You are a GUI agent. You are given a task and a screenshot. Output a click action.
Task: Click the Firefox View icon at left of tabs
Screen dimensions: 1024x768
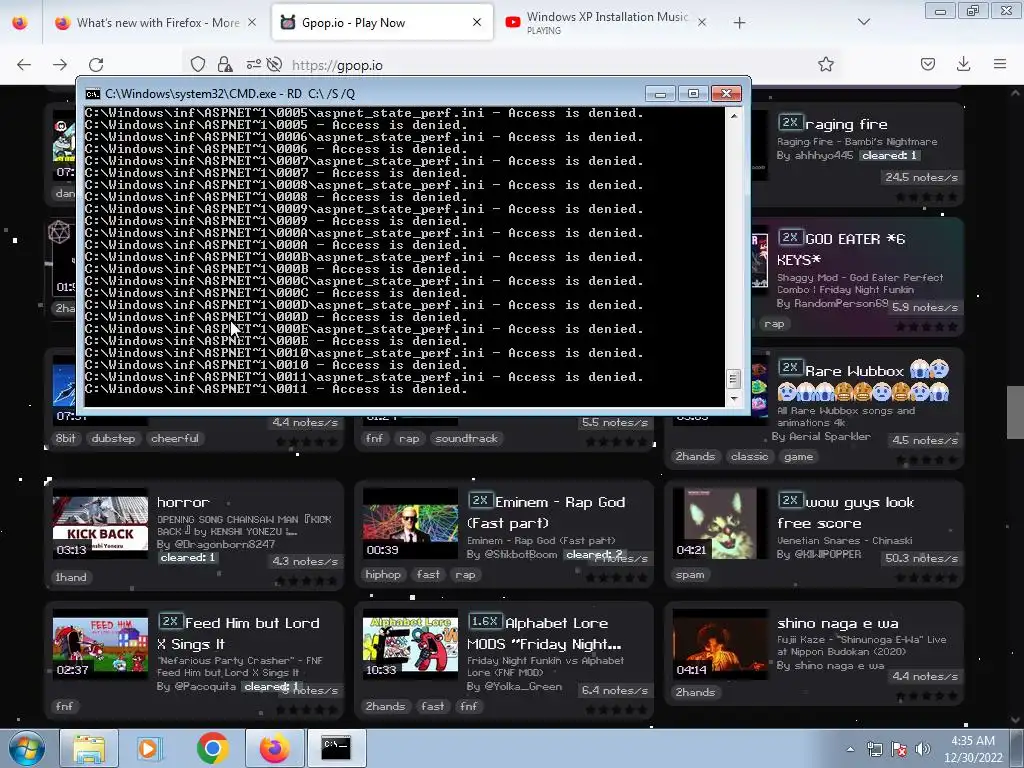(20, 23)
